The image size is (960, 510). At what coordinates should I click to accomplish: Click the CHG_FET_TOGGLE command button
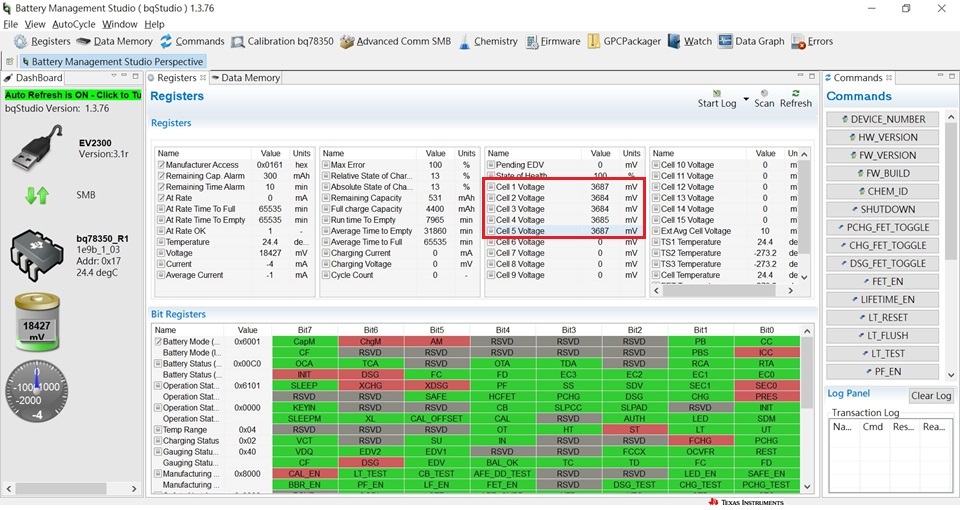pyautogui.click(x=882, y=246)
